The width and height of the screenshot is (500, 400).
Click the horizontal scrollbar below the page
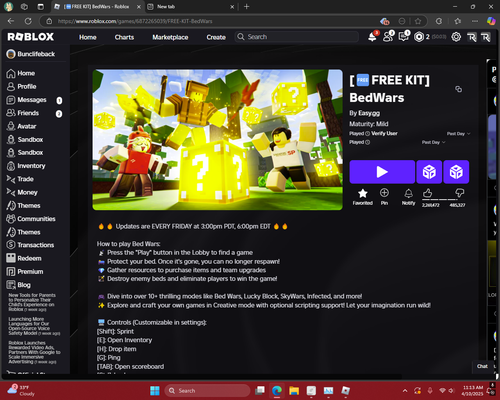pyautogui.click(x=201, y=377)
